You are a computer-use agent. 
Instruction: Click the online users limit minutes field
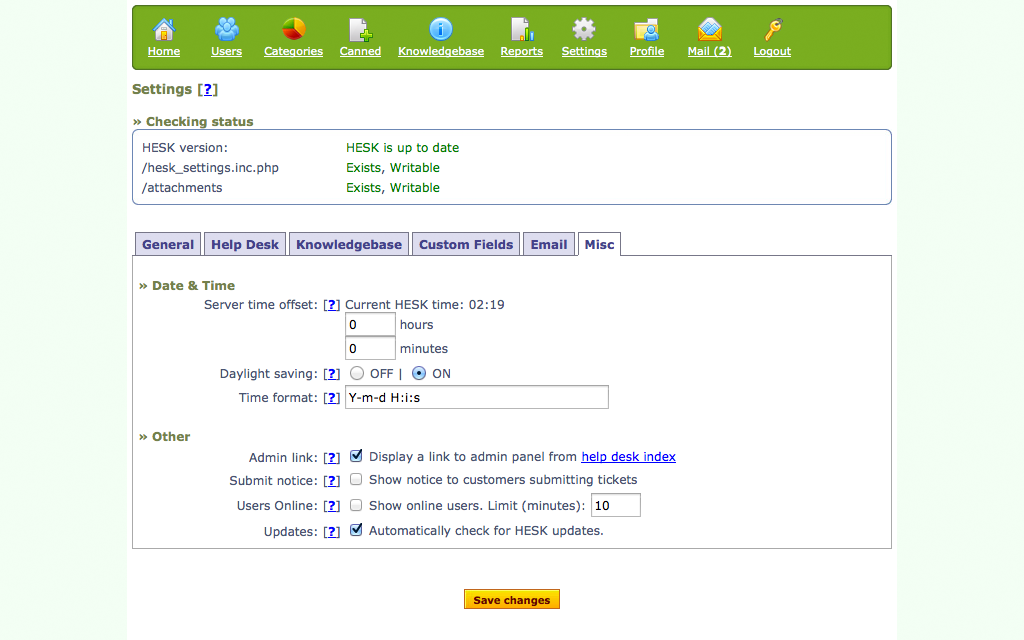(616, 506)
